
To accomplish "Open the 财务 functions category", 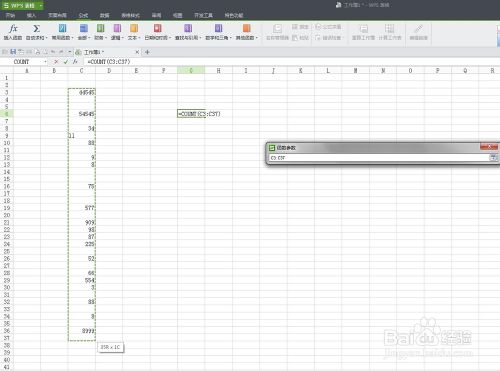I will (100, 32).
